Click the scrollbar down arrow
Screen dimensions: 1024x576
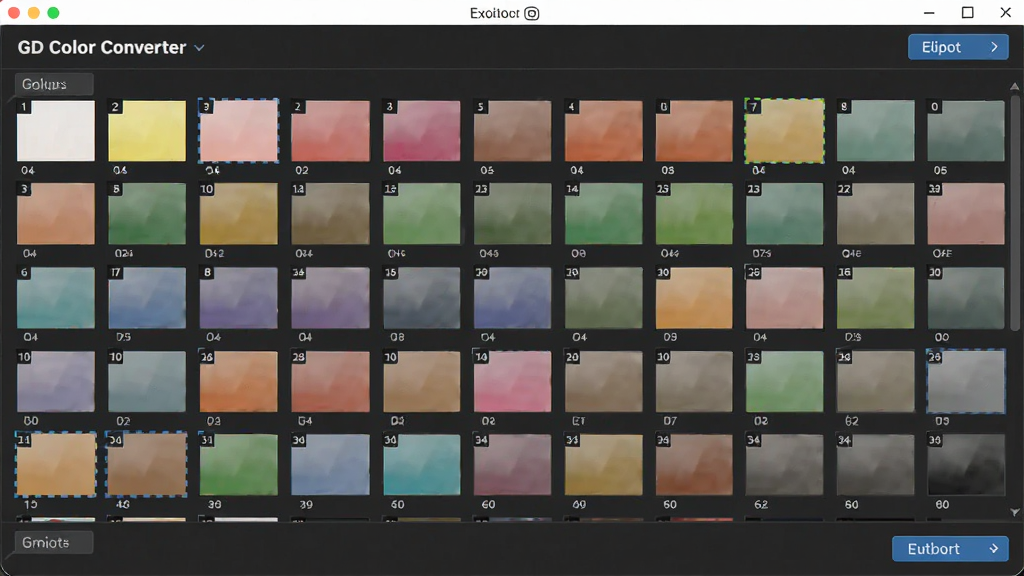click(x=1014, y=513)
